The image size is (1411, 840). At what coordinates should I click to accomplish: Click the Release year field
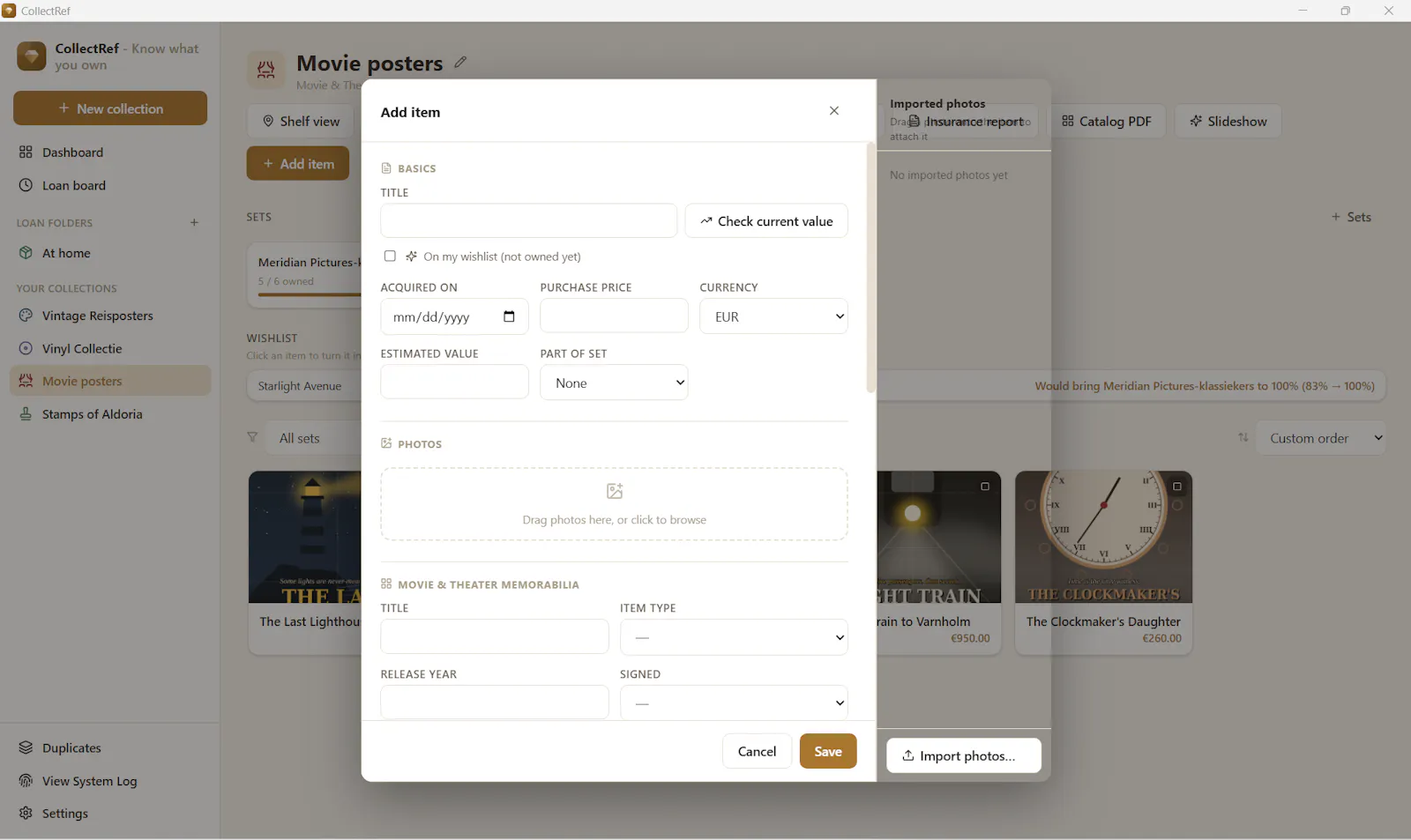click(495, 703)
